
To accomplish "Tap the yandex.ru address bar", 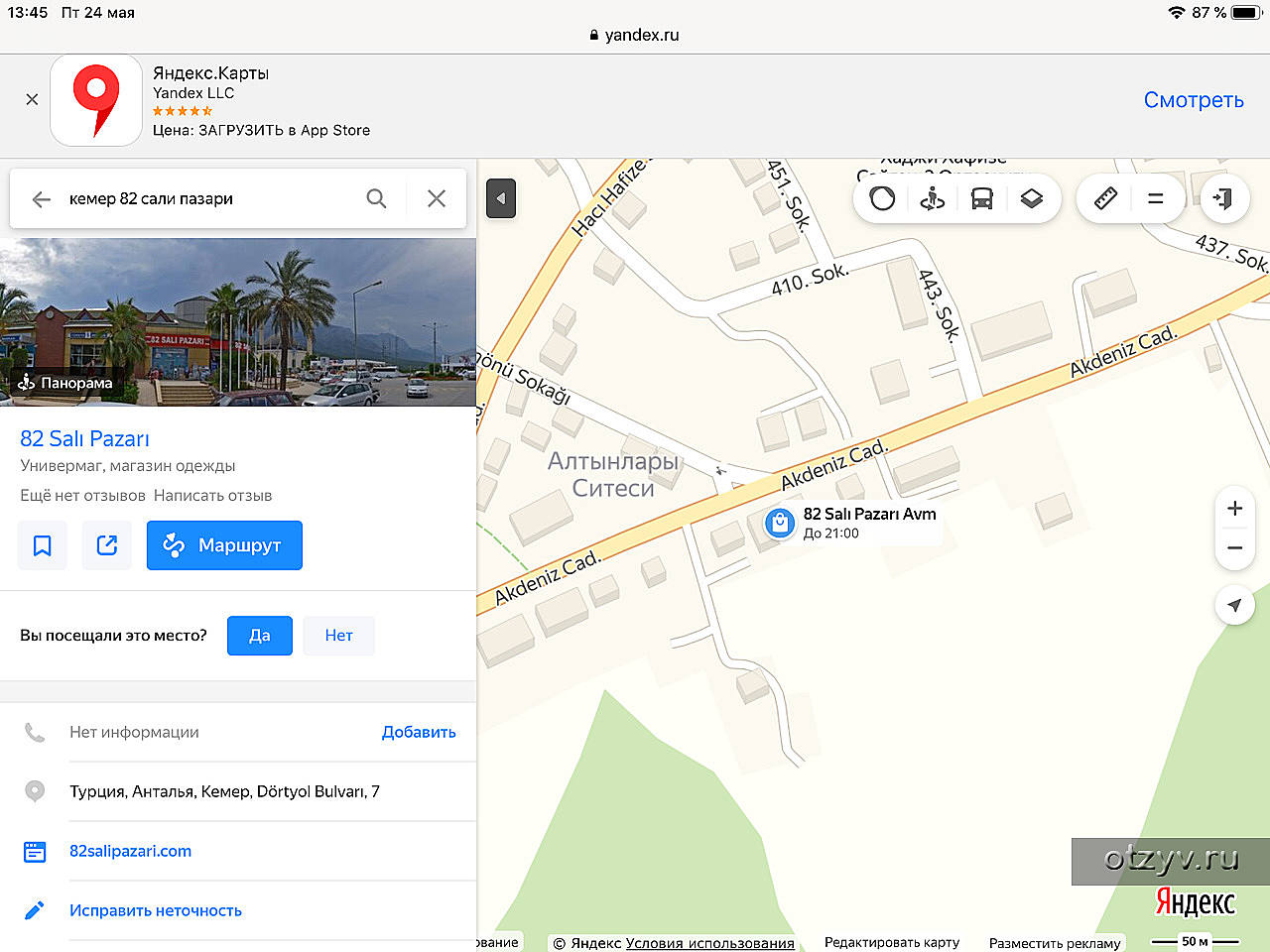I will pyautogui.click(x=635, y=35).
